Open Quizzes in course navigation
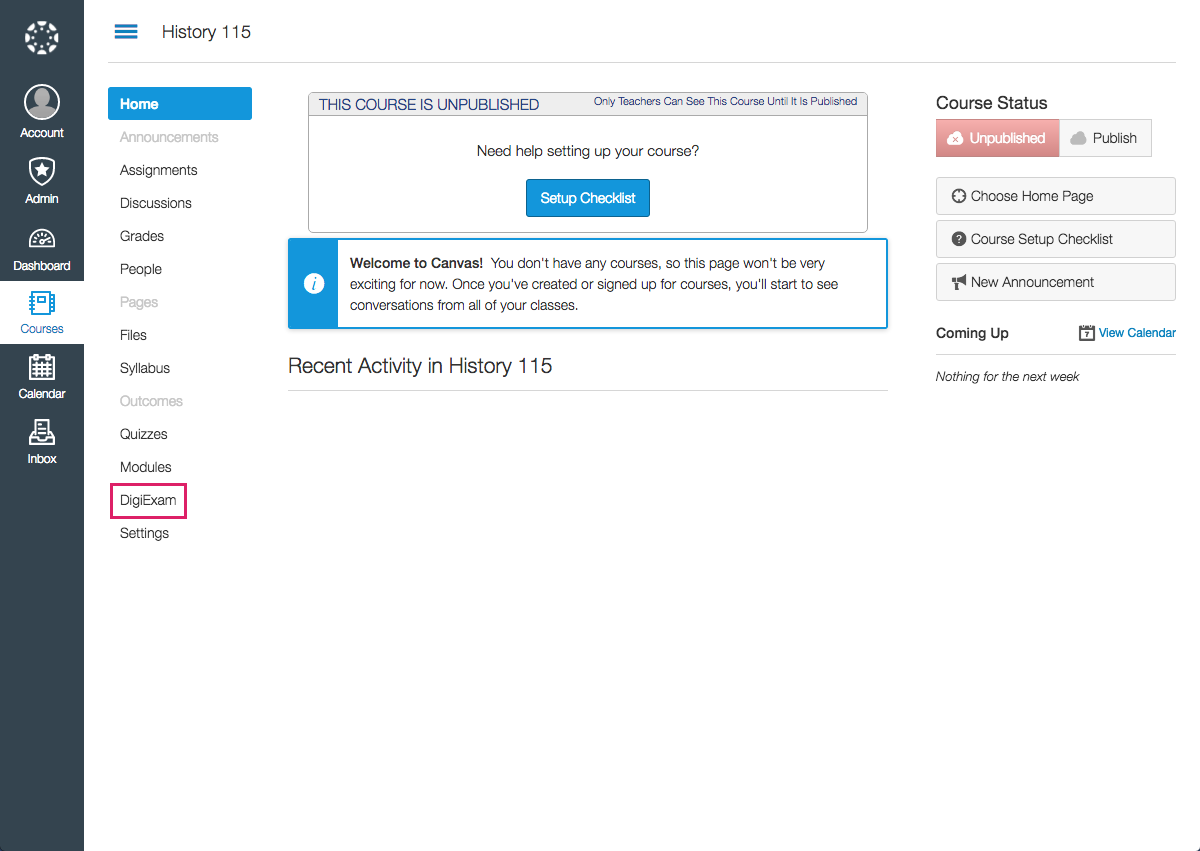1200x851 pixels. (x=144, y=434)
